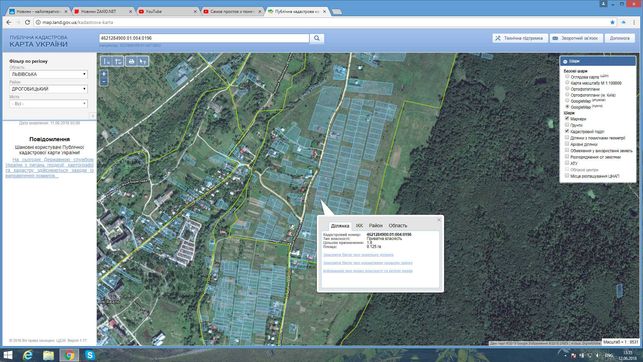Collapse the layers panel header icon
Screen dimensions: 643x362
coord(565,61)
